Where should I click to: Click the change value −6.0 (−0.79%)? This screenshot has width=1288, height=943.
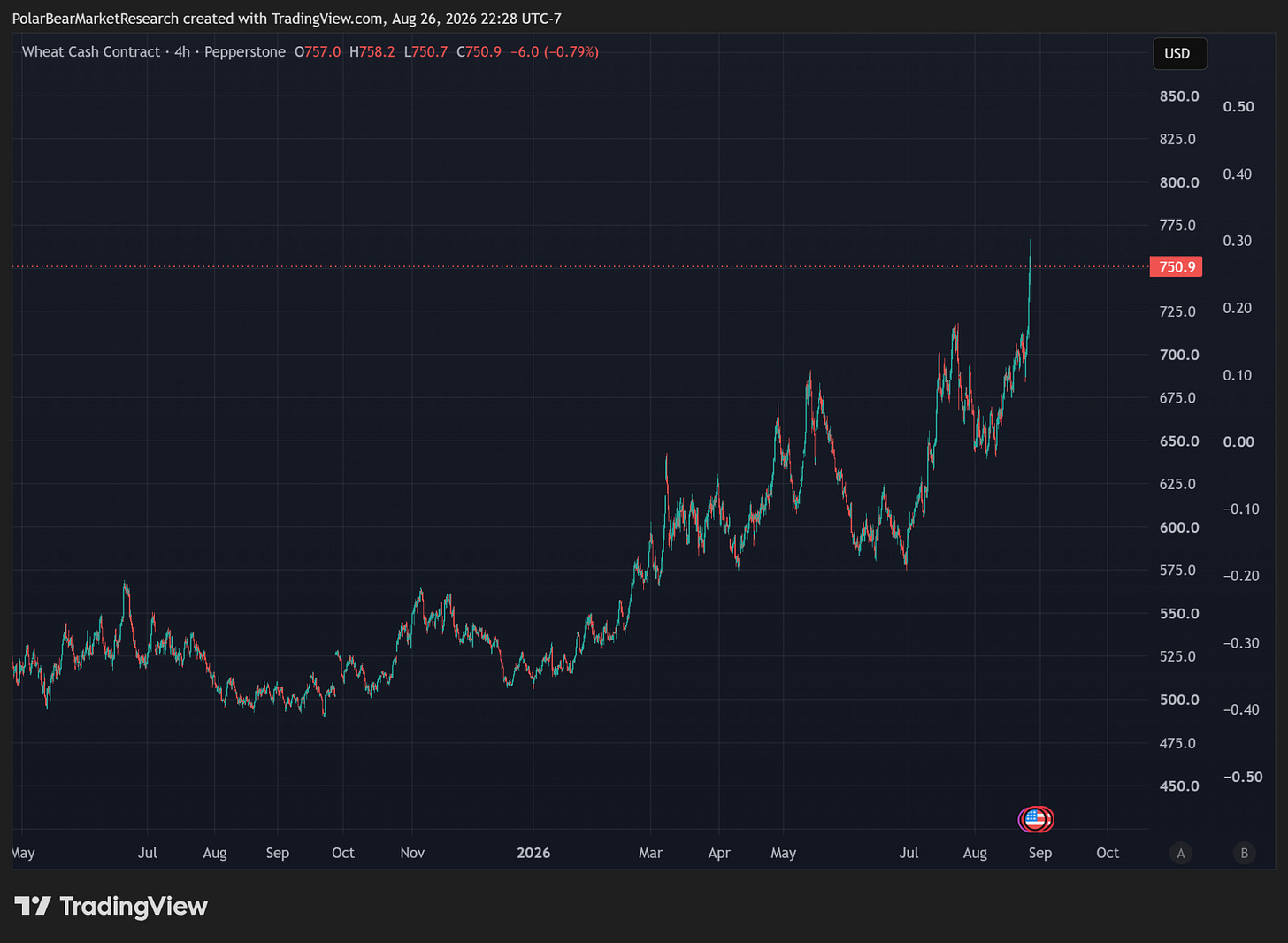point(555,51)
